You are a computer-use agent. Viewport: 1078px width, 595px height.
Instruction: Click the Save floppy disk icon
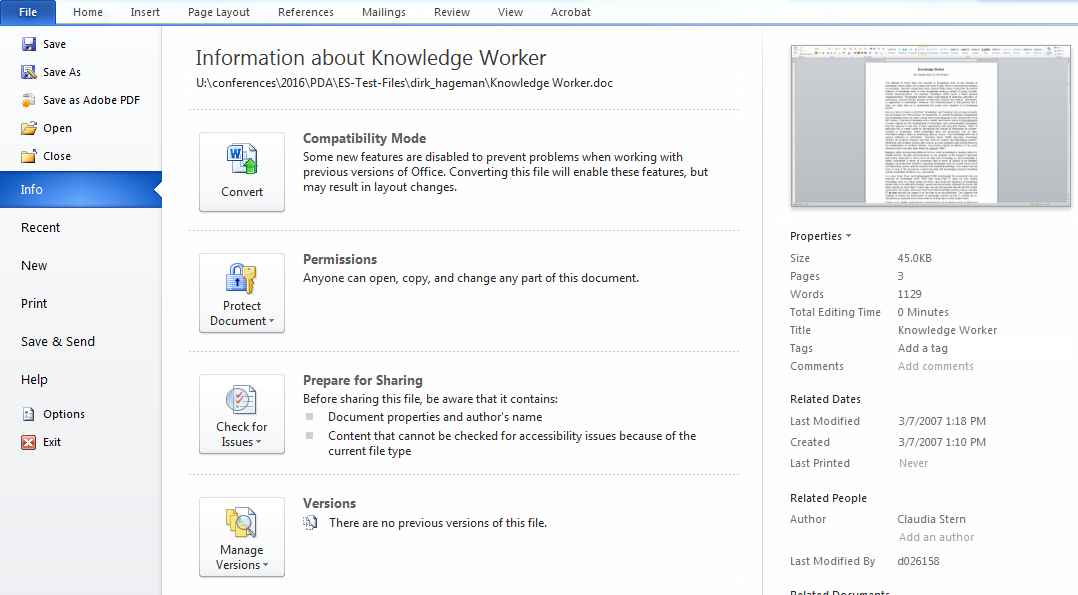click(x=29, y=44)
